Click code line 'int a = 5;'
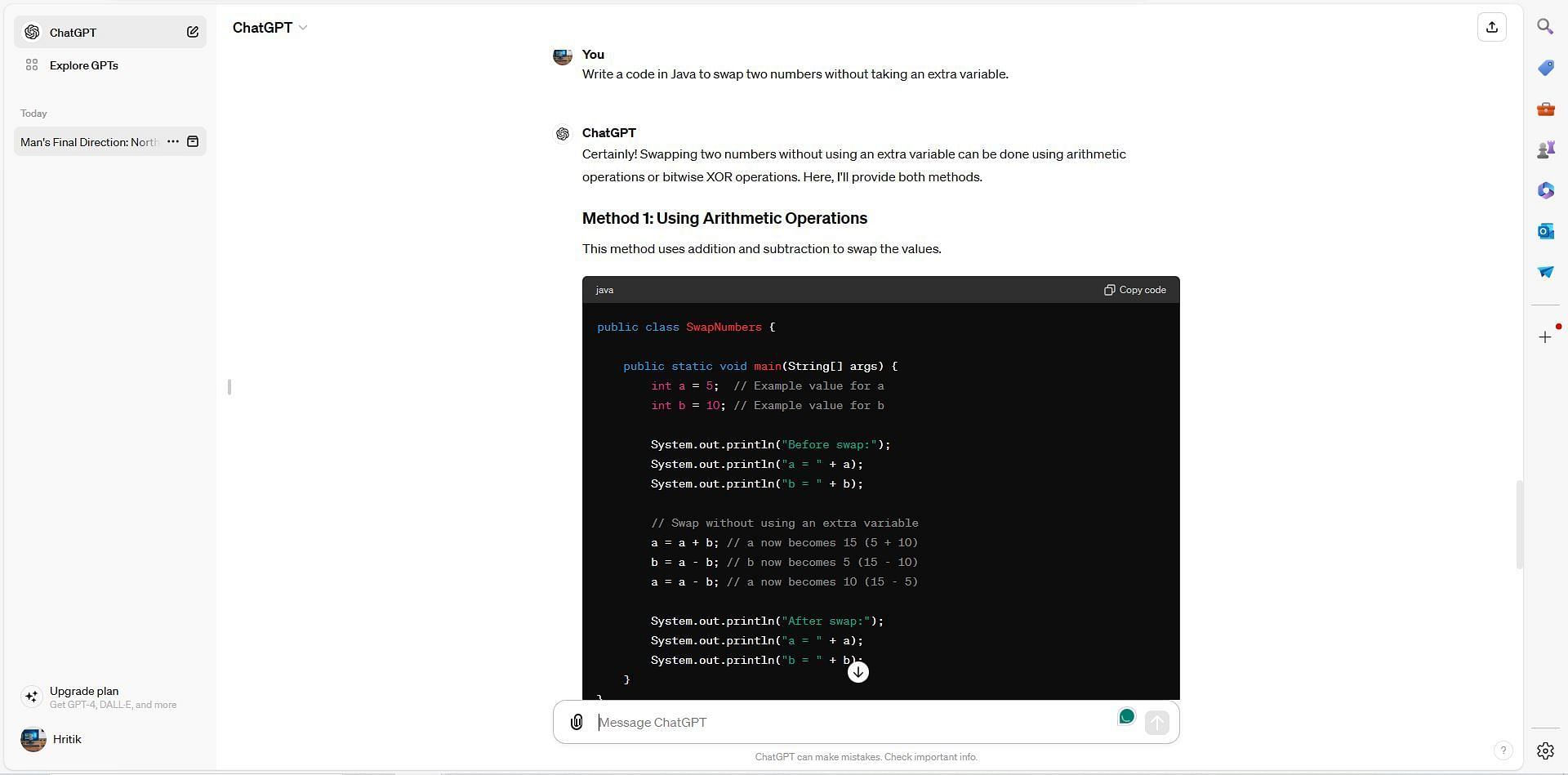This screenshot has height=775, width=1568. point(684,385)
